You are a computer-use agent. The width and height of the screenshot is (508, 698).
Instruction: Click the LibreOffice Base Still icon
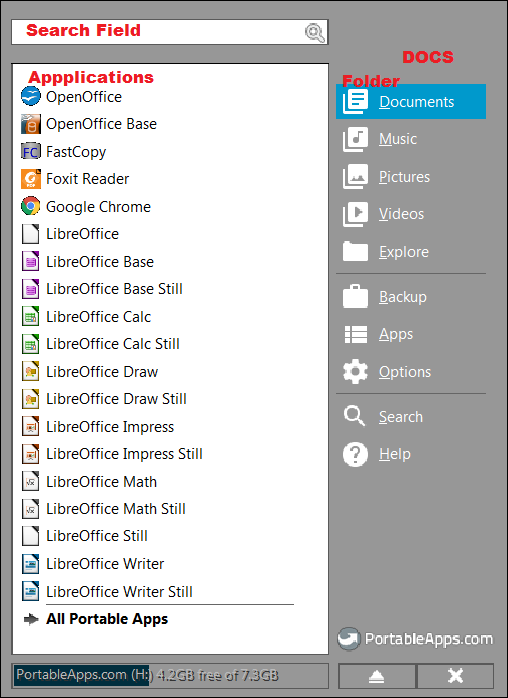click(x=31, y=289)
